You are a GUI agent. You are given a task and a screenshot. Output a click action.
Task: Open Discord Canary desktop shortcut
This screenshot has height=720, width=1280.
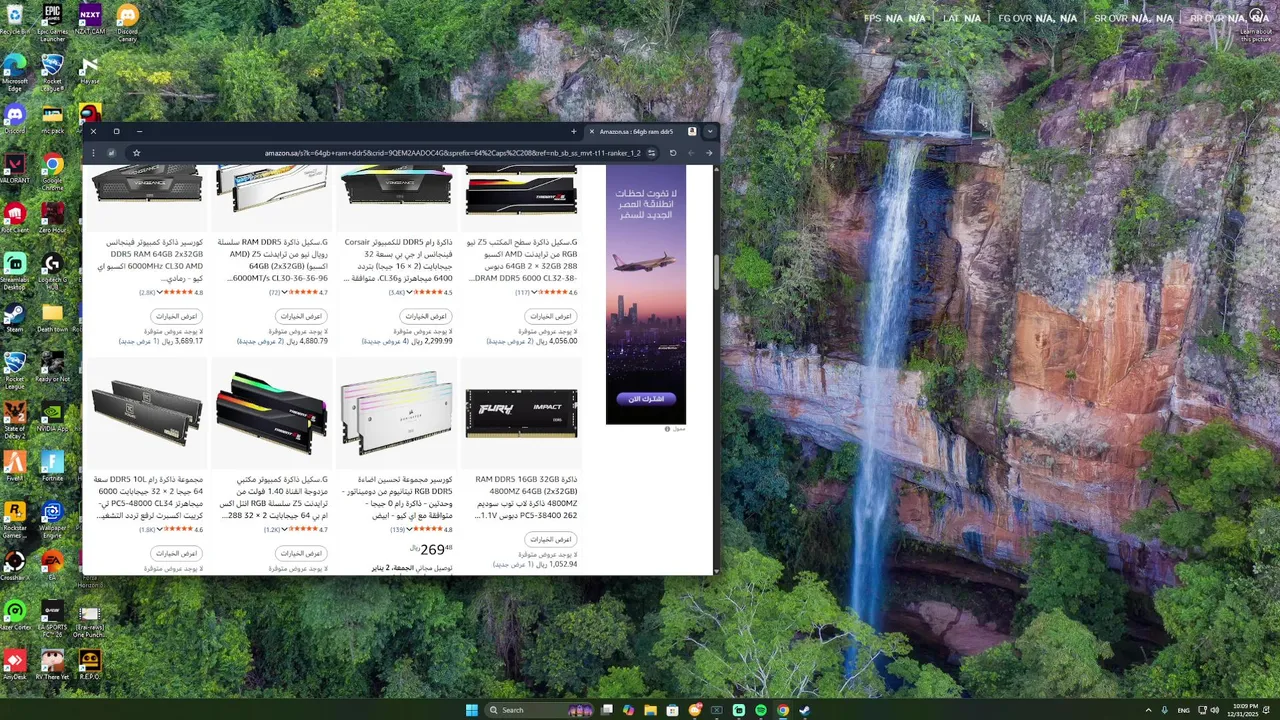pos(127,22)
